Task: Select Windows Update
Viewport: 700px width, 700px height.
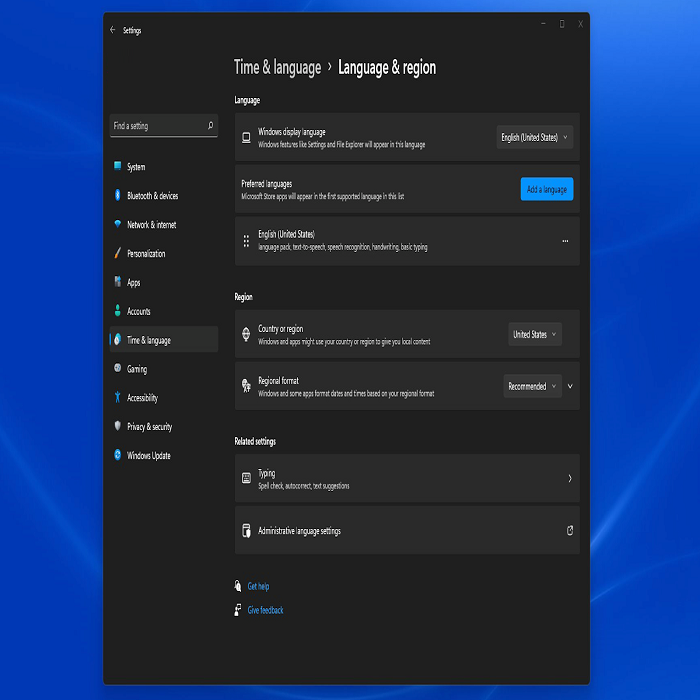Action: click(164, 455)
